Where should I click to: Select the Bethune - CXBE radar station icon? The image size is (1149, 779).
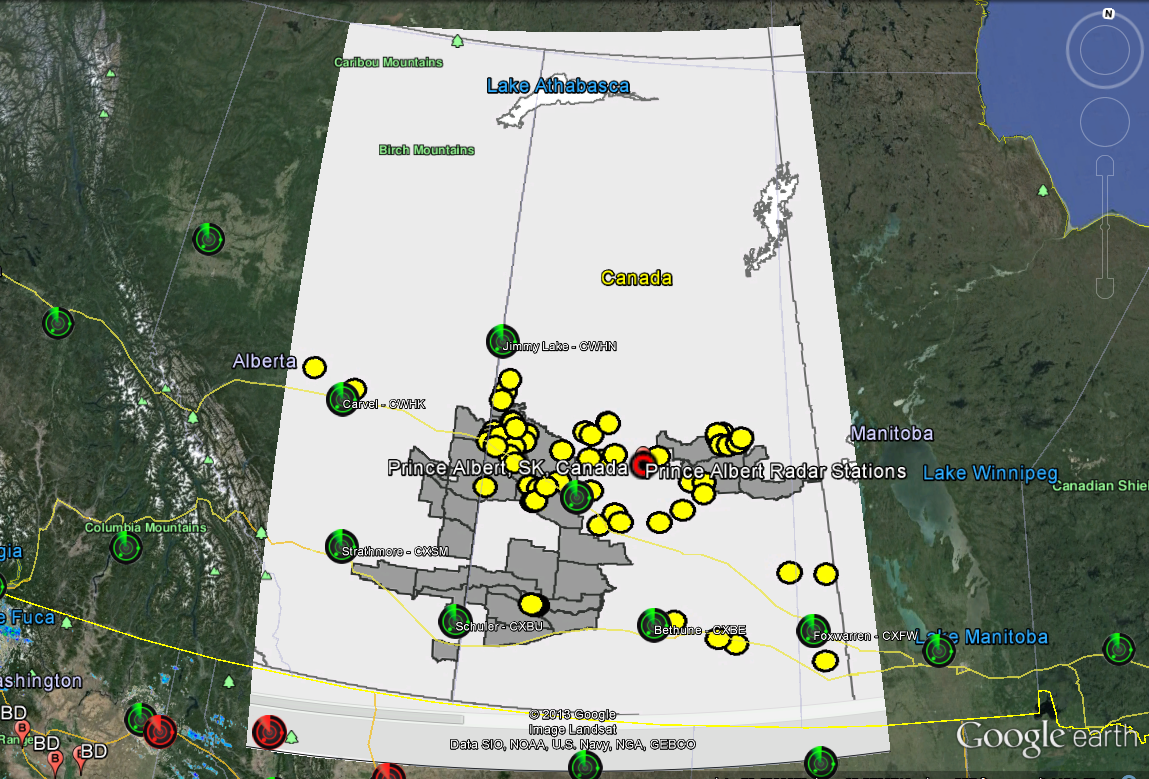pyautogui.click(x=654, y=625)
